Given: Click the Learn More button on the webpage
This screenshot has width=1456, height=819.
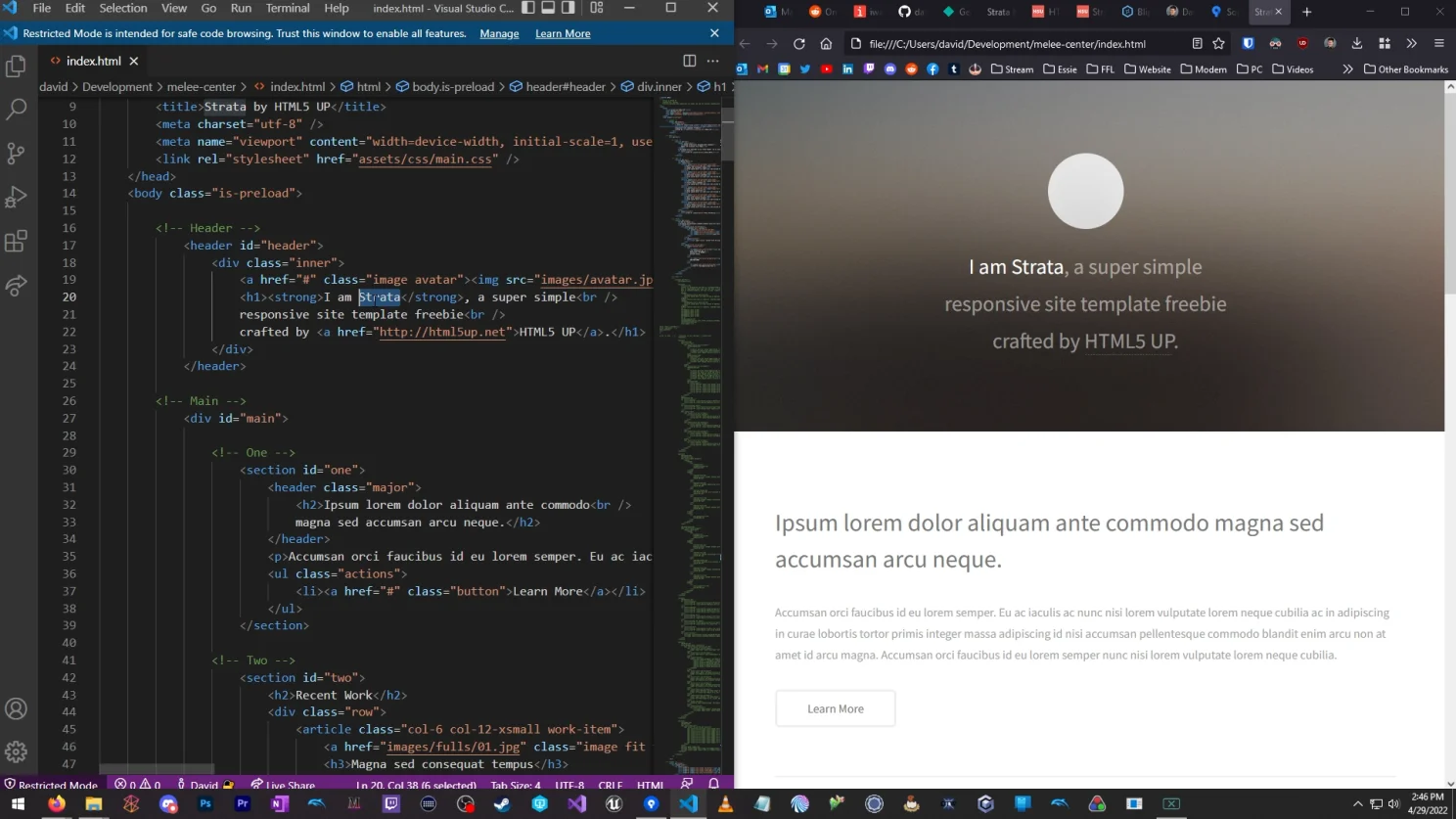Looking at the screenshot, I should pos(835,707).
